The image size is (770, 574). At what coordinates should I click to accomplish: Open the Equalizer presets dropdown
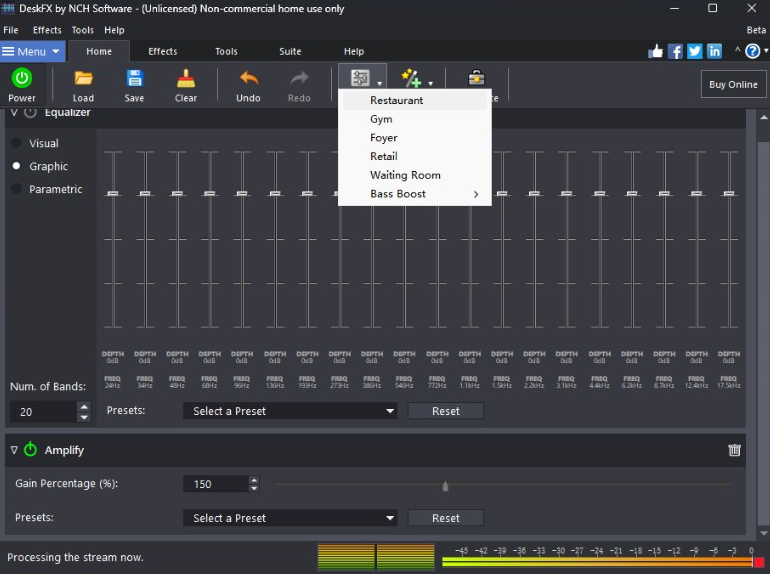coord(290,411)
